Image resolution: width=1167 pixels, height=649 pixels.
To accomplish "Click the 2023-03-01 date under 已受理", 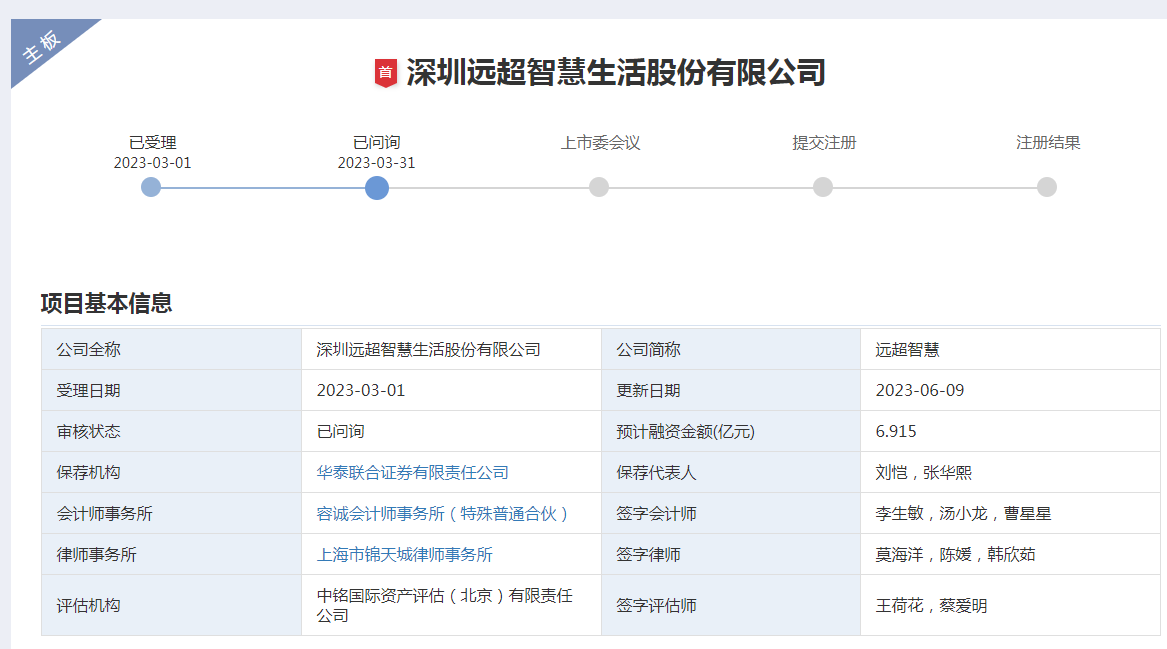I will coord(152,163).
